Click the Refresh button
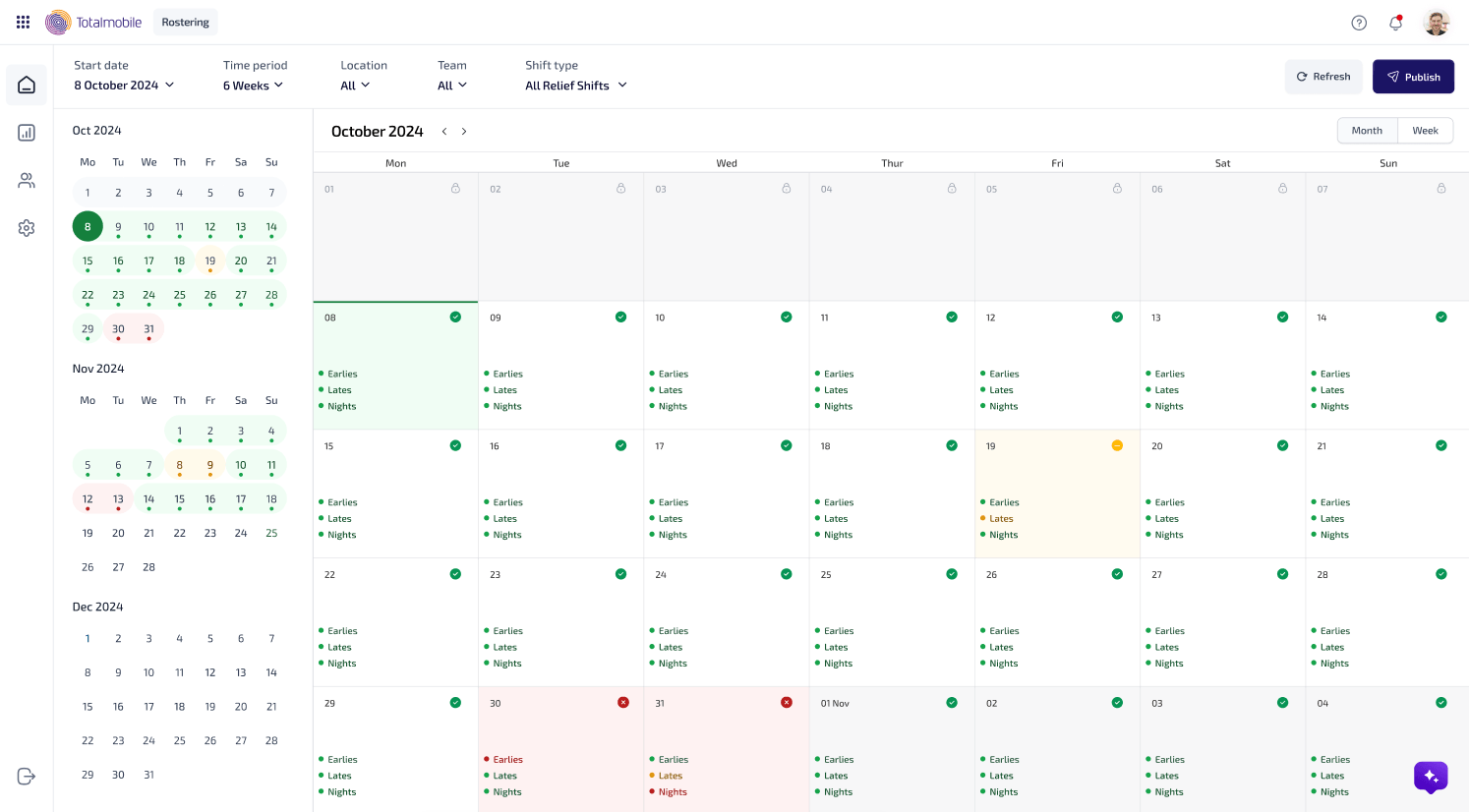 tap(1323, 76)
